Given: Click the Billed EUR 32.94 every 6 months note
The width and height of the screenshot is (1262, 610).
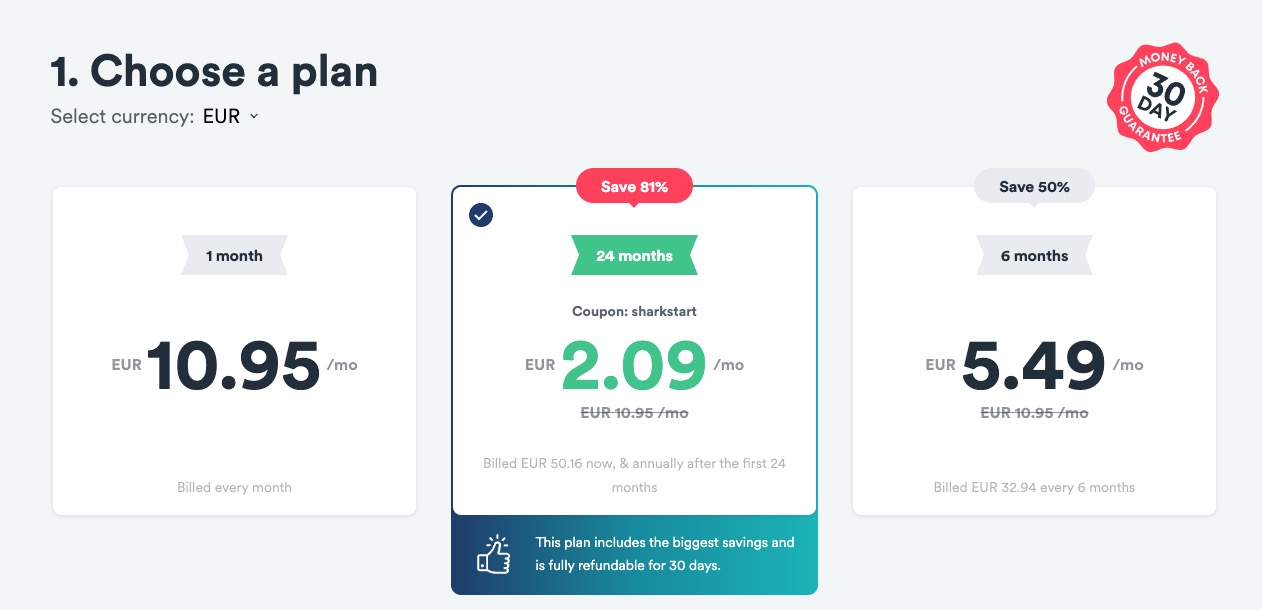Looking at the screenshot, I should click(x=1034, y=487).
